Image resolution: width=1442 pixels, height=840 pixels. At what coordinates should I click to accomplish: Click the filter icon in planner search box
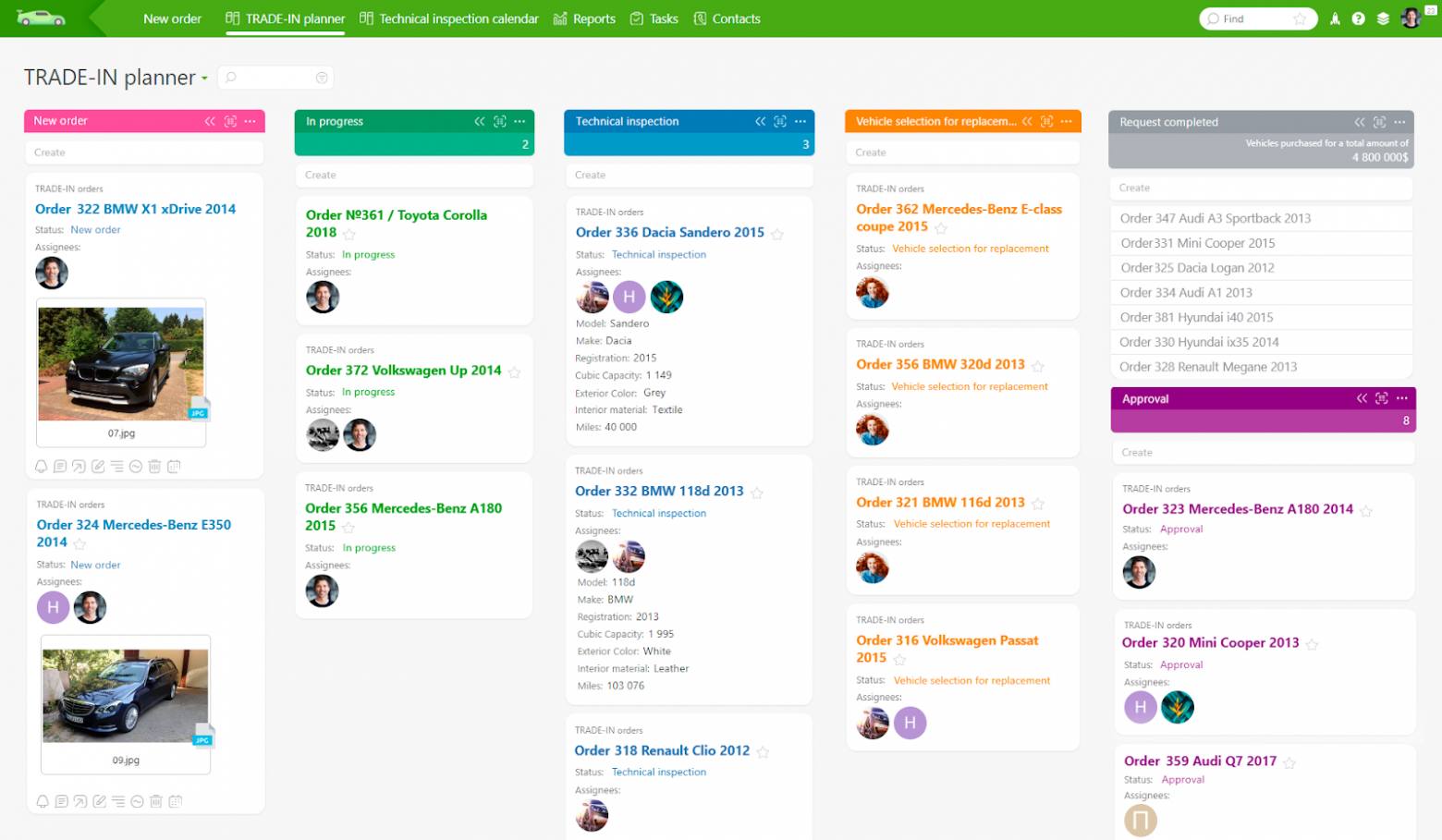pyautogui.click(x=322, y=78)
